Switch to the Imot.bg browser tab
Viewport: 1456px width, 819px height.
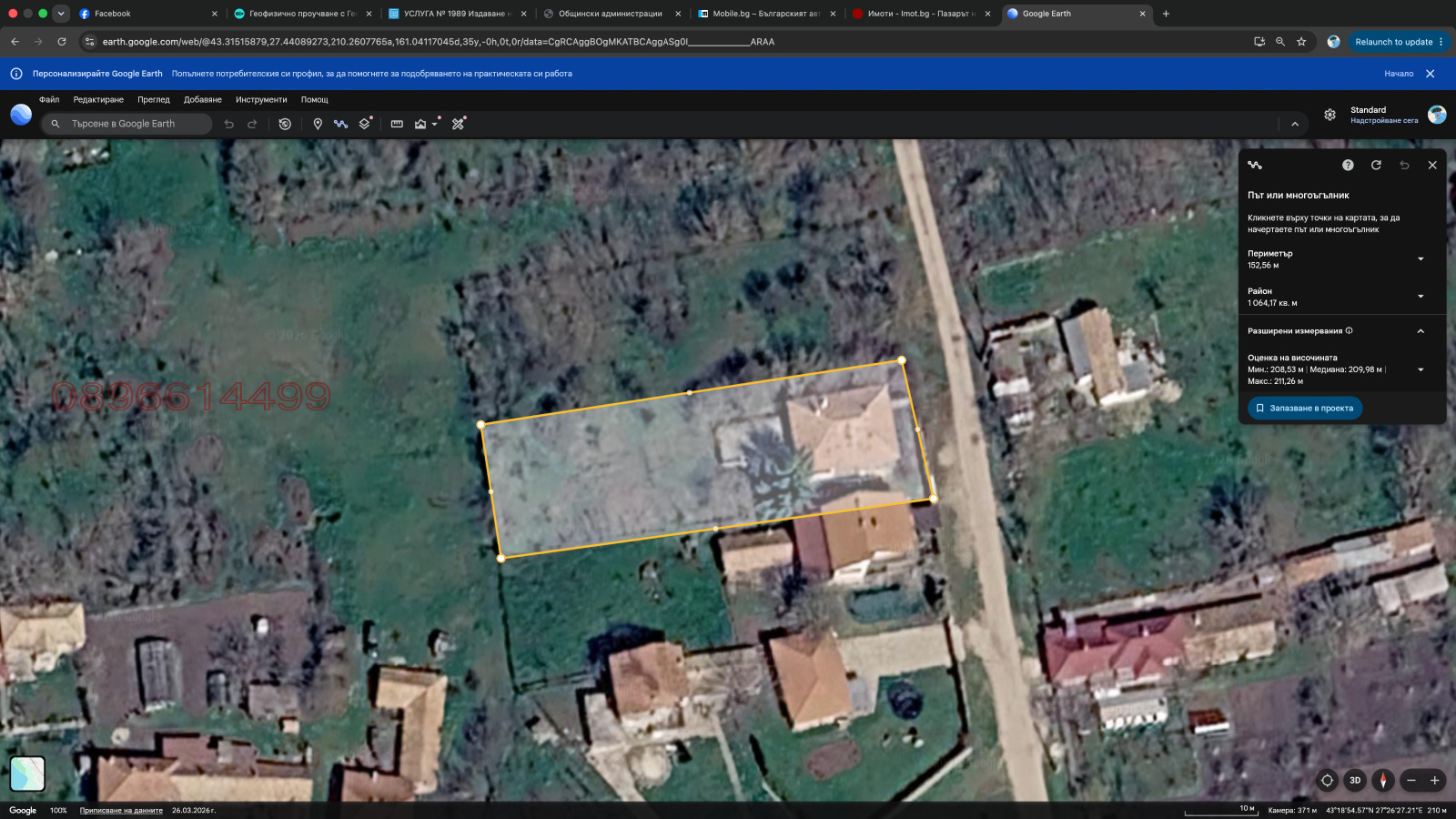(919, 14)
